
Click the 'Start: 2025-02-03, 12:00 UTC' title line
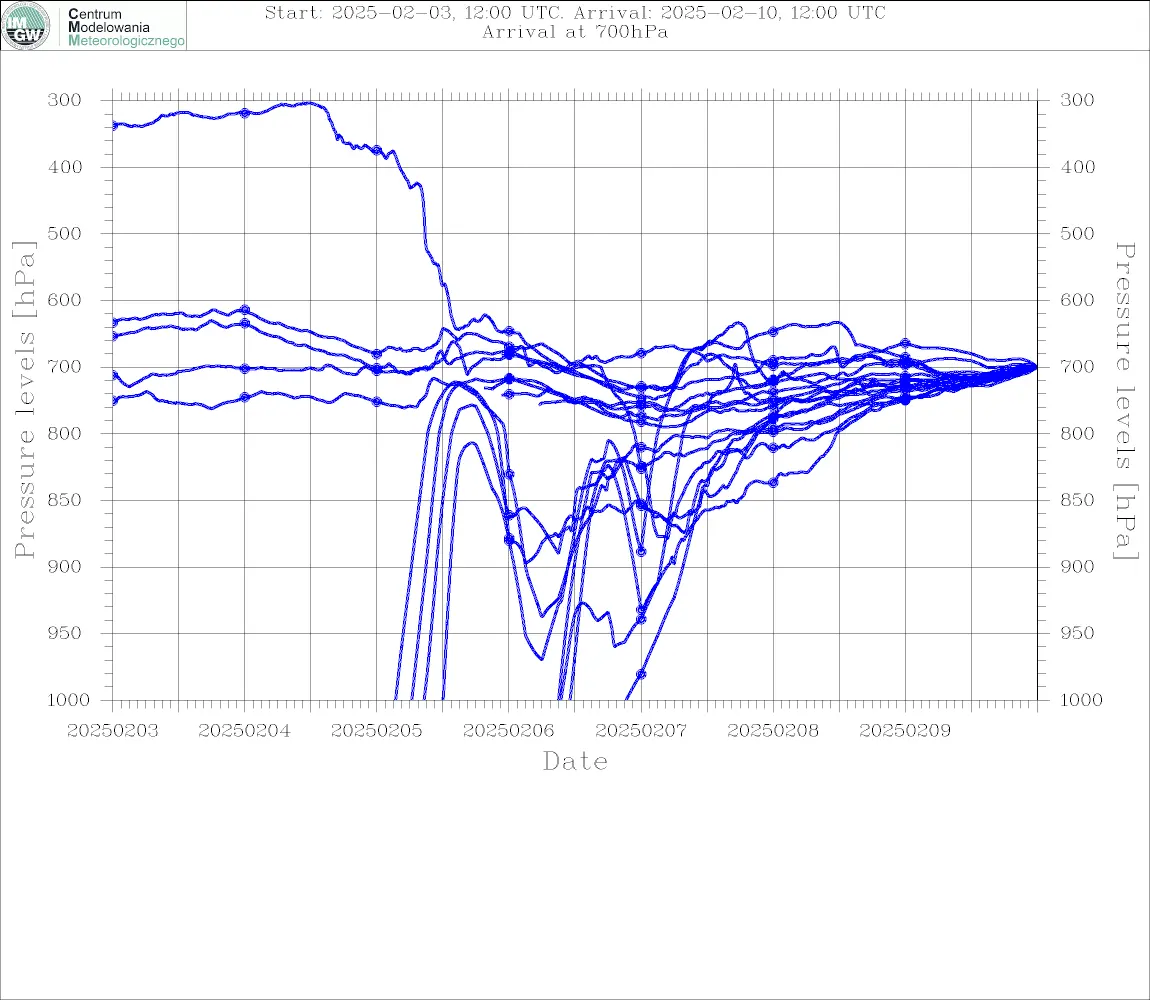tap(575, 12)
